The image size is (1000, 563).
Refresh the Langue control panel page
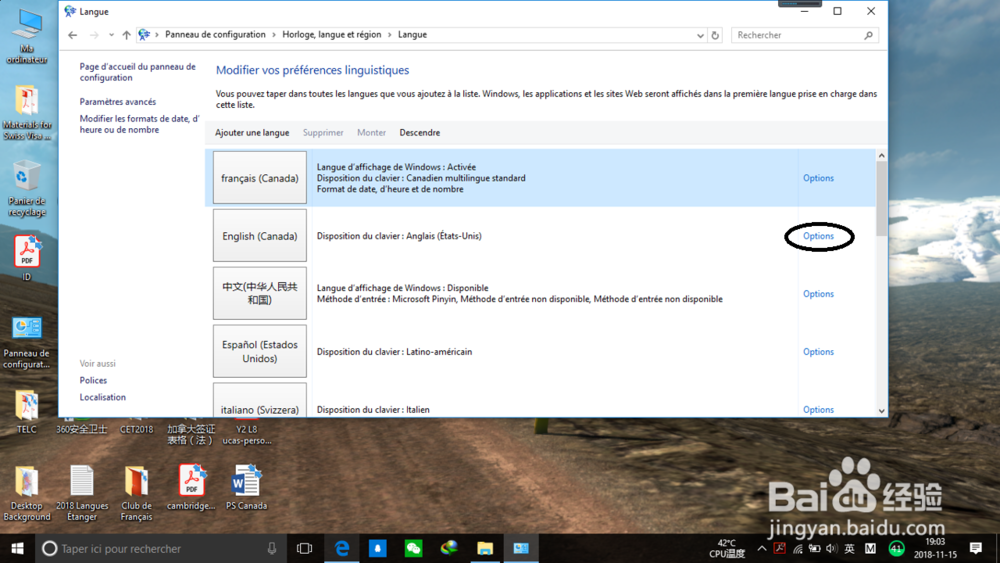[715, 36]
